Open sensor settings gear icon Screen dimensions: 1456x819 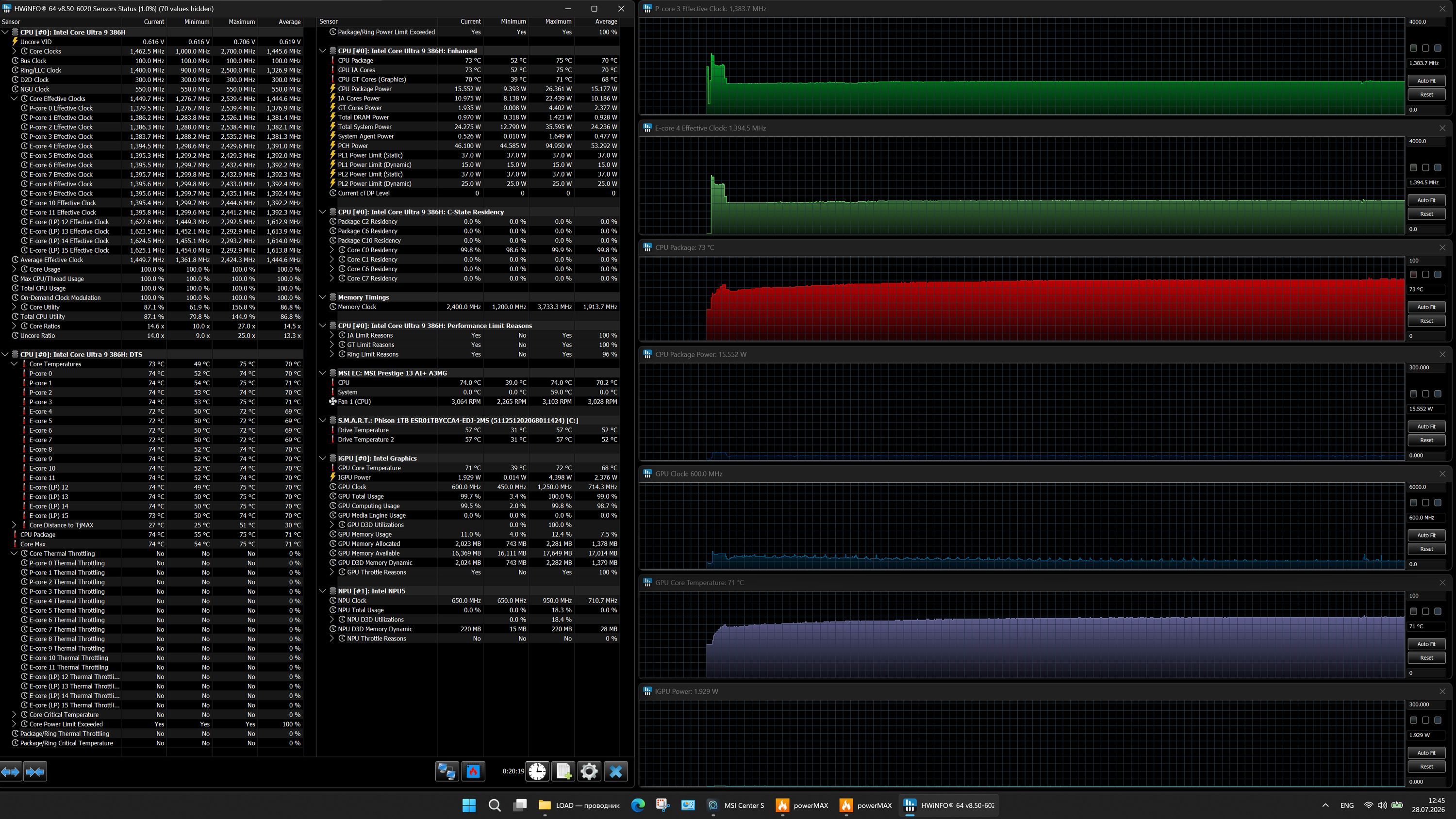pos(590,771)
